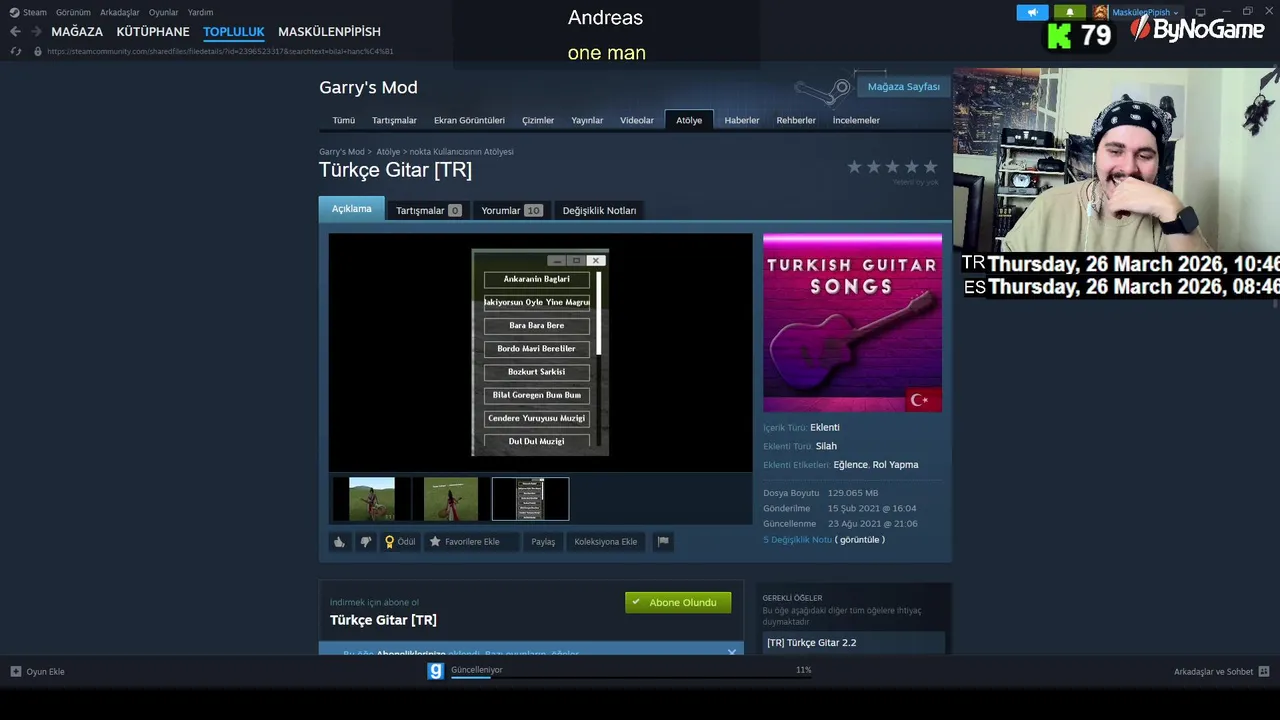Click Arkadaşlar ve Sohbet label
This screenshot has width=1280, height=720.
(x=1213, y=672)
